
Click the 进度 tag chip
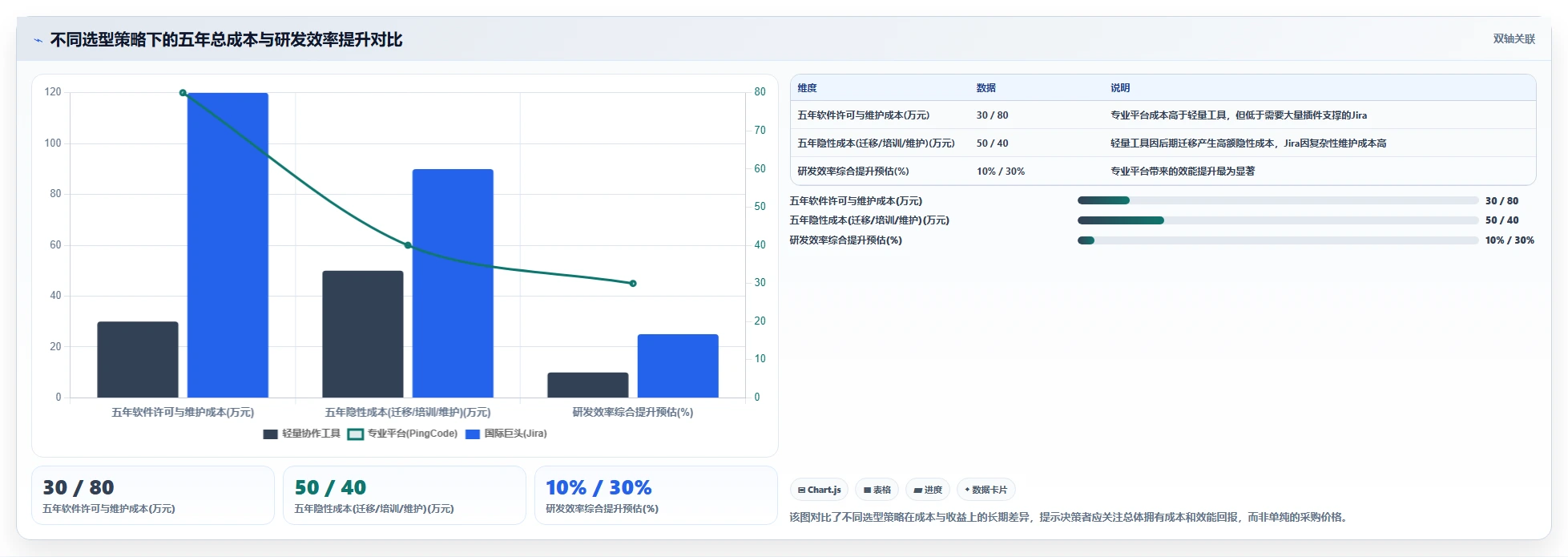point(928,490)
